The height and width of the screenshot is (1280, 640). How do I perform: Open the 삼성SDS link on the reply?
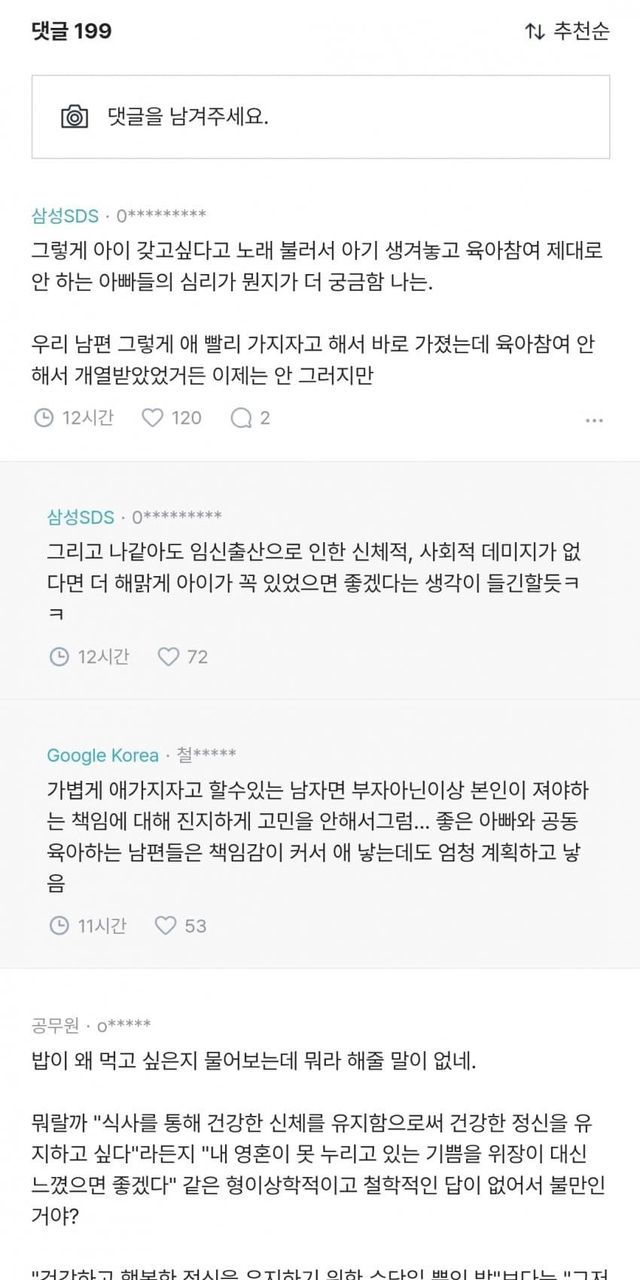click(80, 517)
